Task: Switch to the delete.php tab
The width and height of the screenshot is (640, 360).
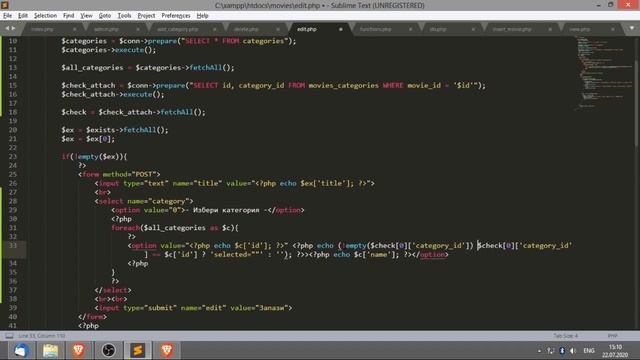Action: point(255,29)
